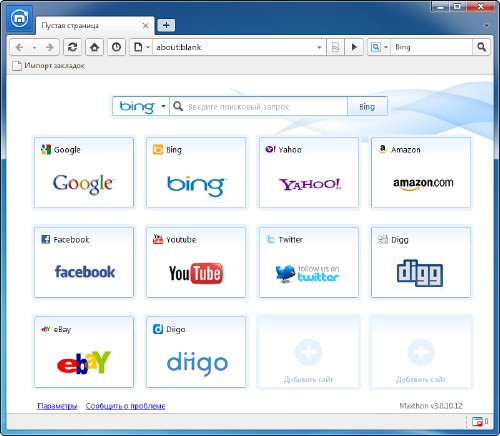Click the page search query input field
The height and width of the screenshot is (436, 500).
click(259, 106)
